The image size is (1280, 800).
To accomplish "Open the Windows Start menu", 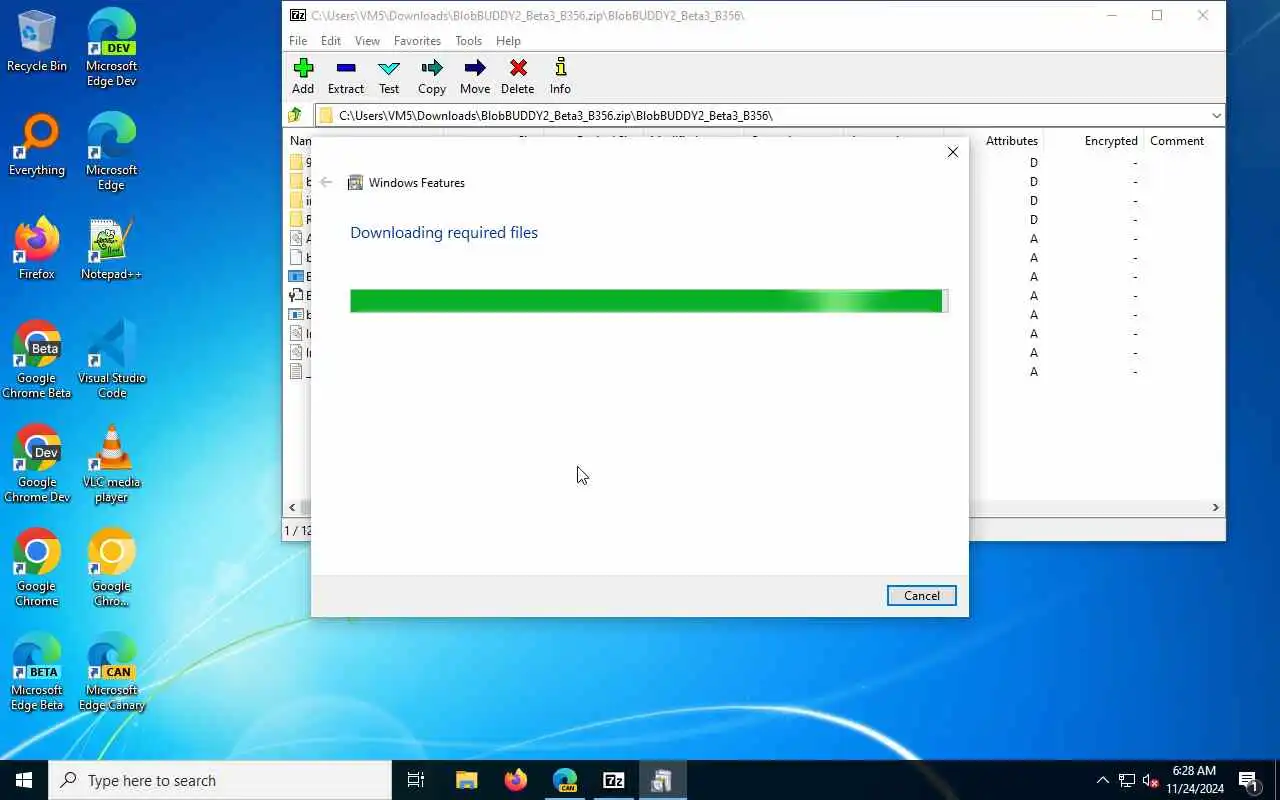I will 24,780.
